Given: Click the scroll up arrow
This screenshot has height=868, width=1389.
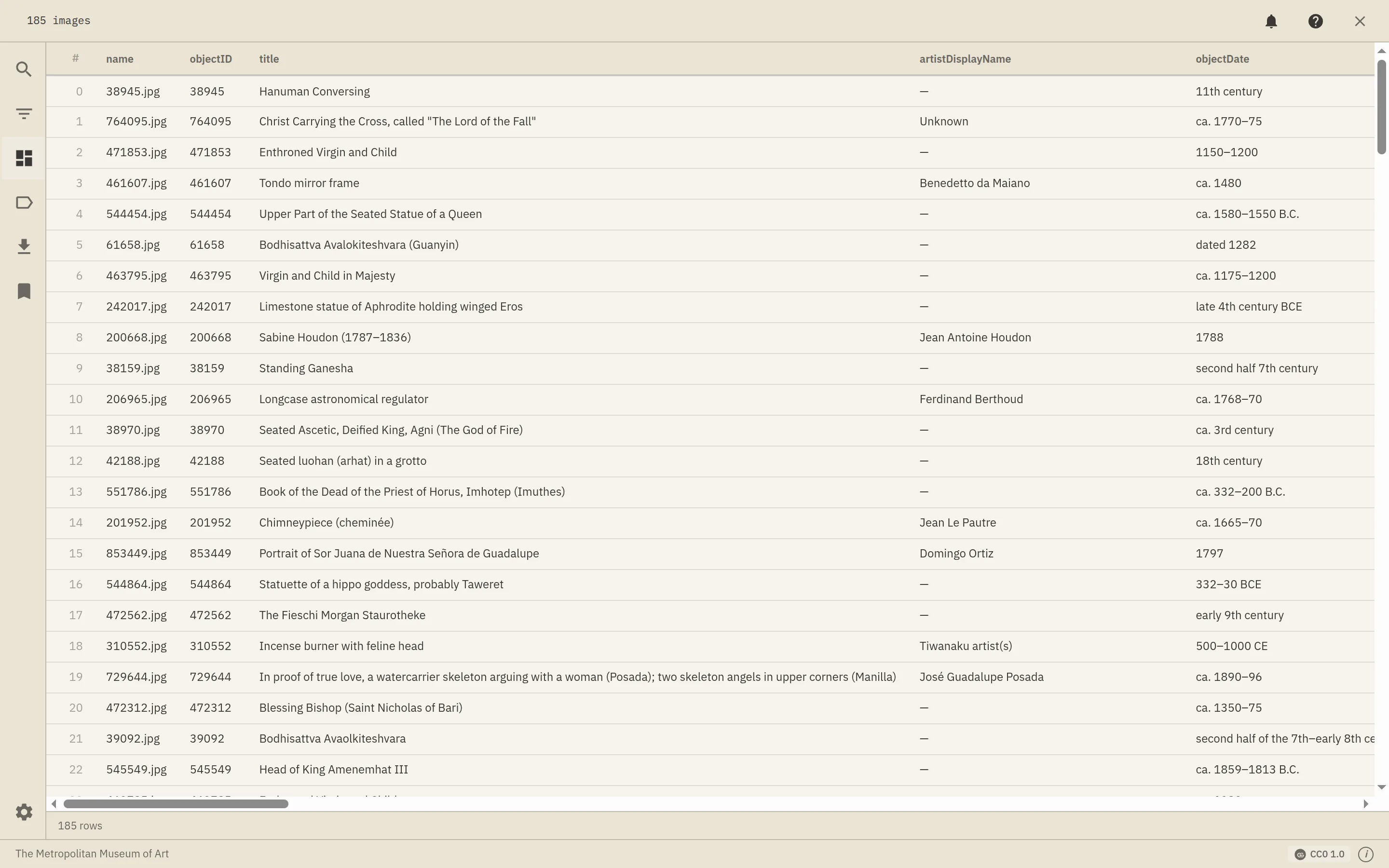Looking at the screenshot, I should coord(1382,51).
